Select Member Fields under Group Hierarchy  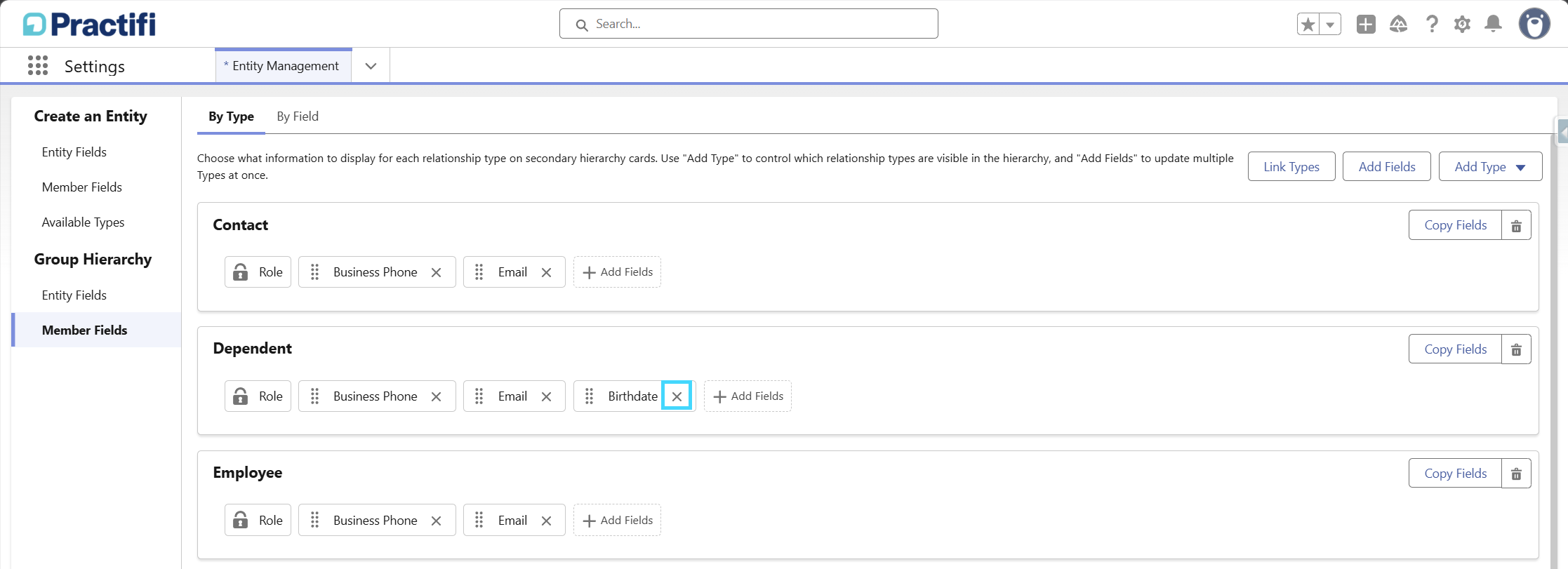(97, 330)
